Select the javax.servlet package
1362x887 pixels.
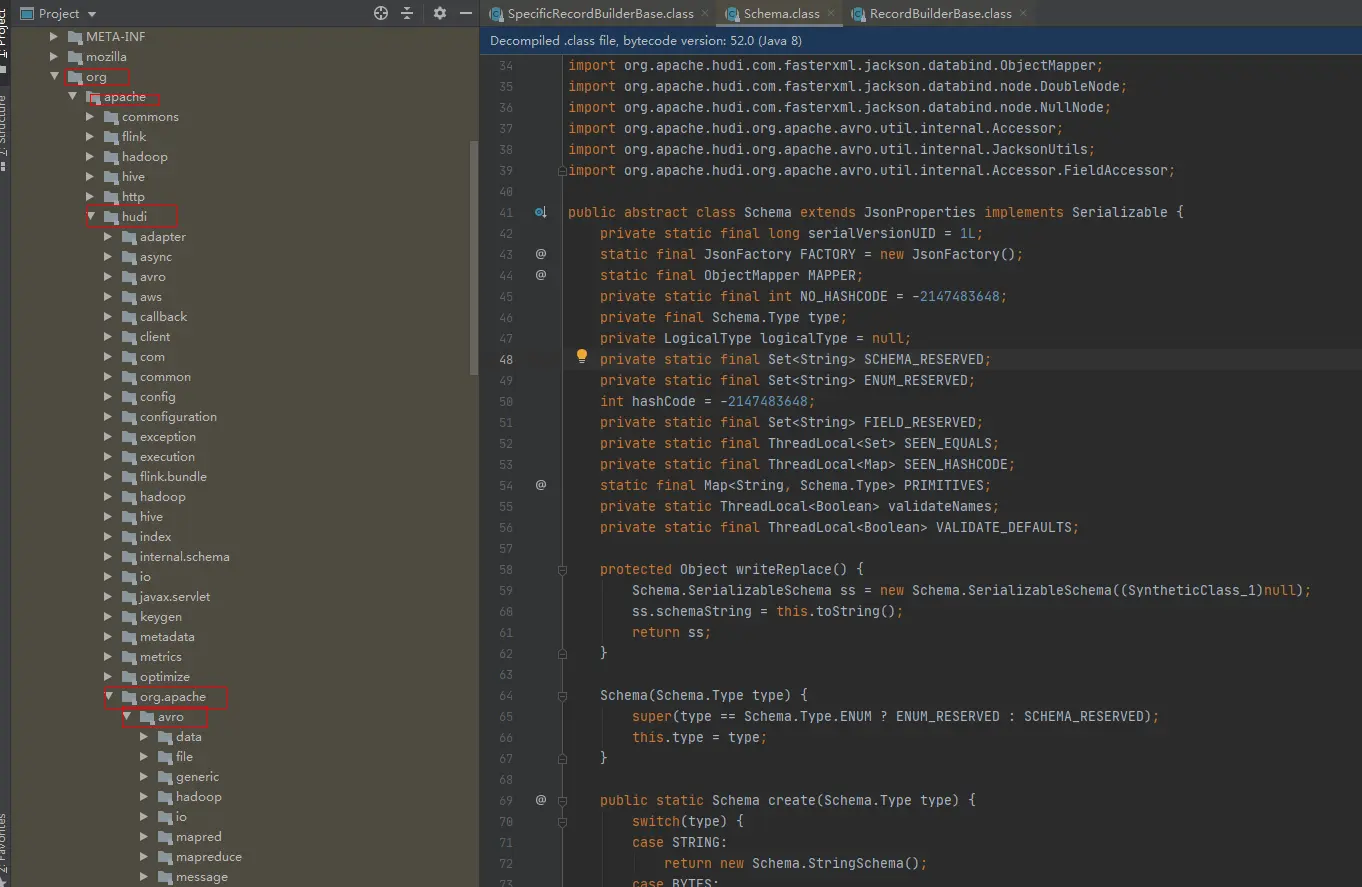pyautogui.click(x=174, y=597)
